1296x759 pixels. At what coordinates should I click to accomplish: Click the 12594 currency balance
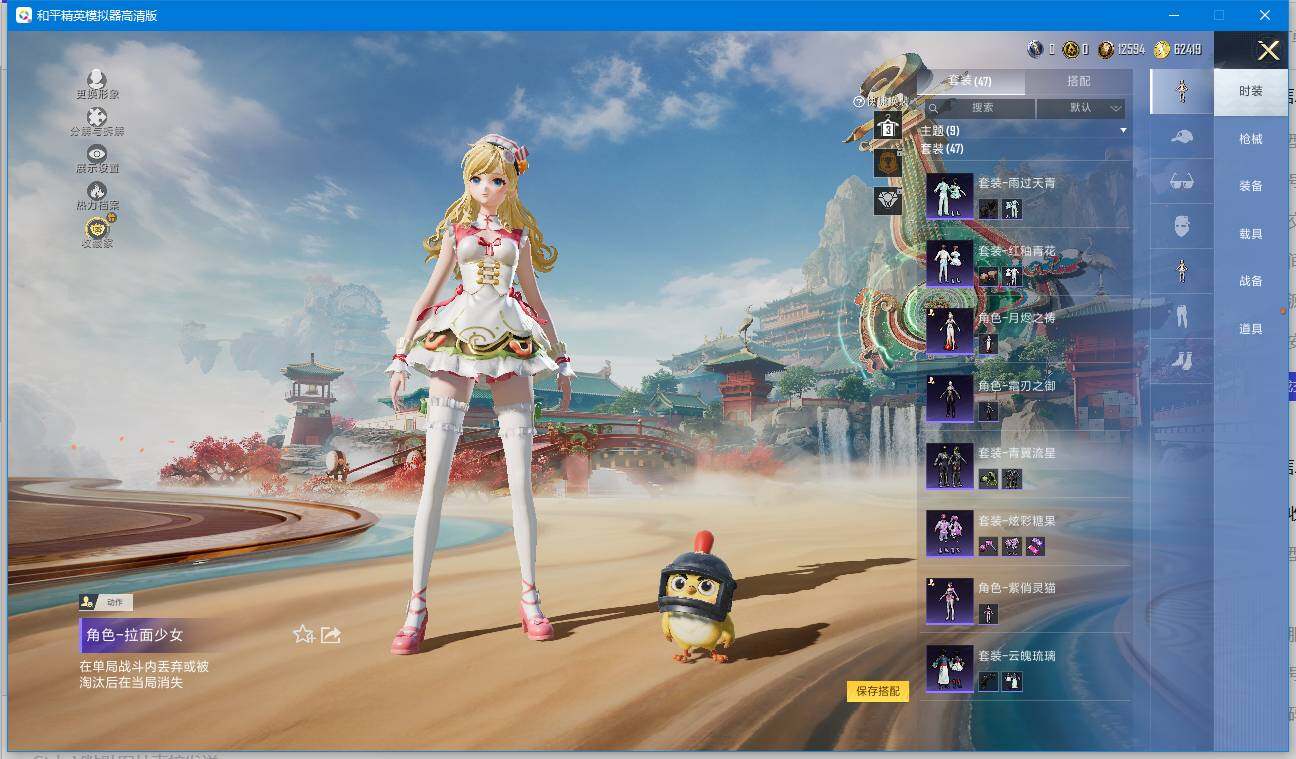point(1131,49)
